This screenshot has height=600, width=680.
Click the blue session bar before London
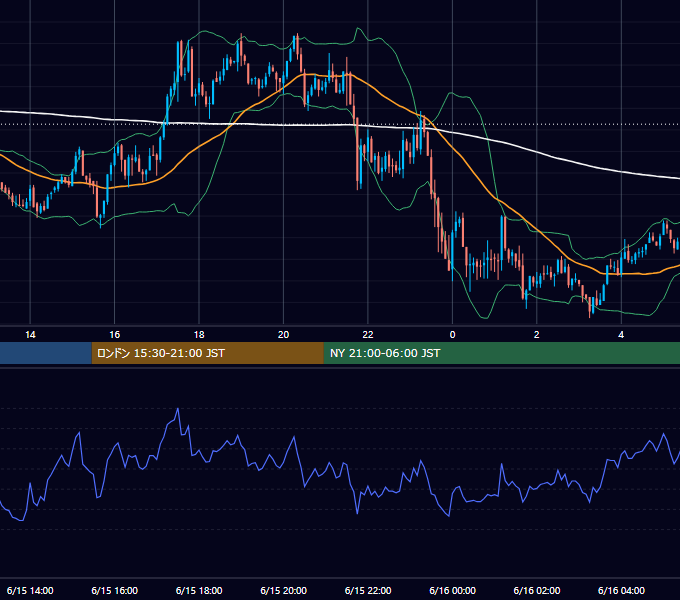click(x=46, y=353)
